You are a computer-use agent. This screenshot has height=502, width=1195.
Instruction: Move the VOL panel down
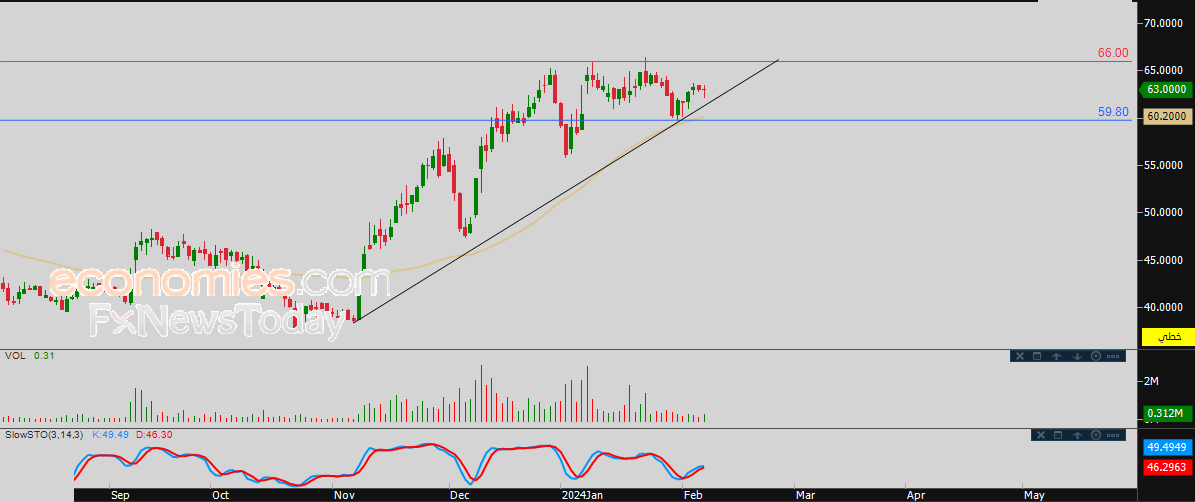click(1077, 356)
